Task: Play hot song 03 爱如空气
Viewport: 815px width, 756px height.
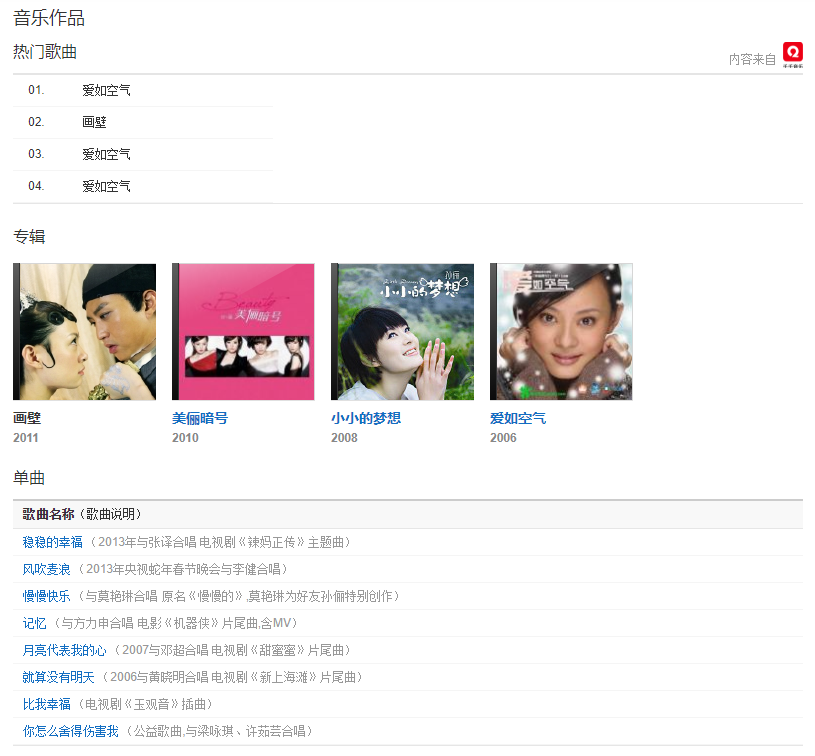Action: click(x=106, y=154)
